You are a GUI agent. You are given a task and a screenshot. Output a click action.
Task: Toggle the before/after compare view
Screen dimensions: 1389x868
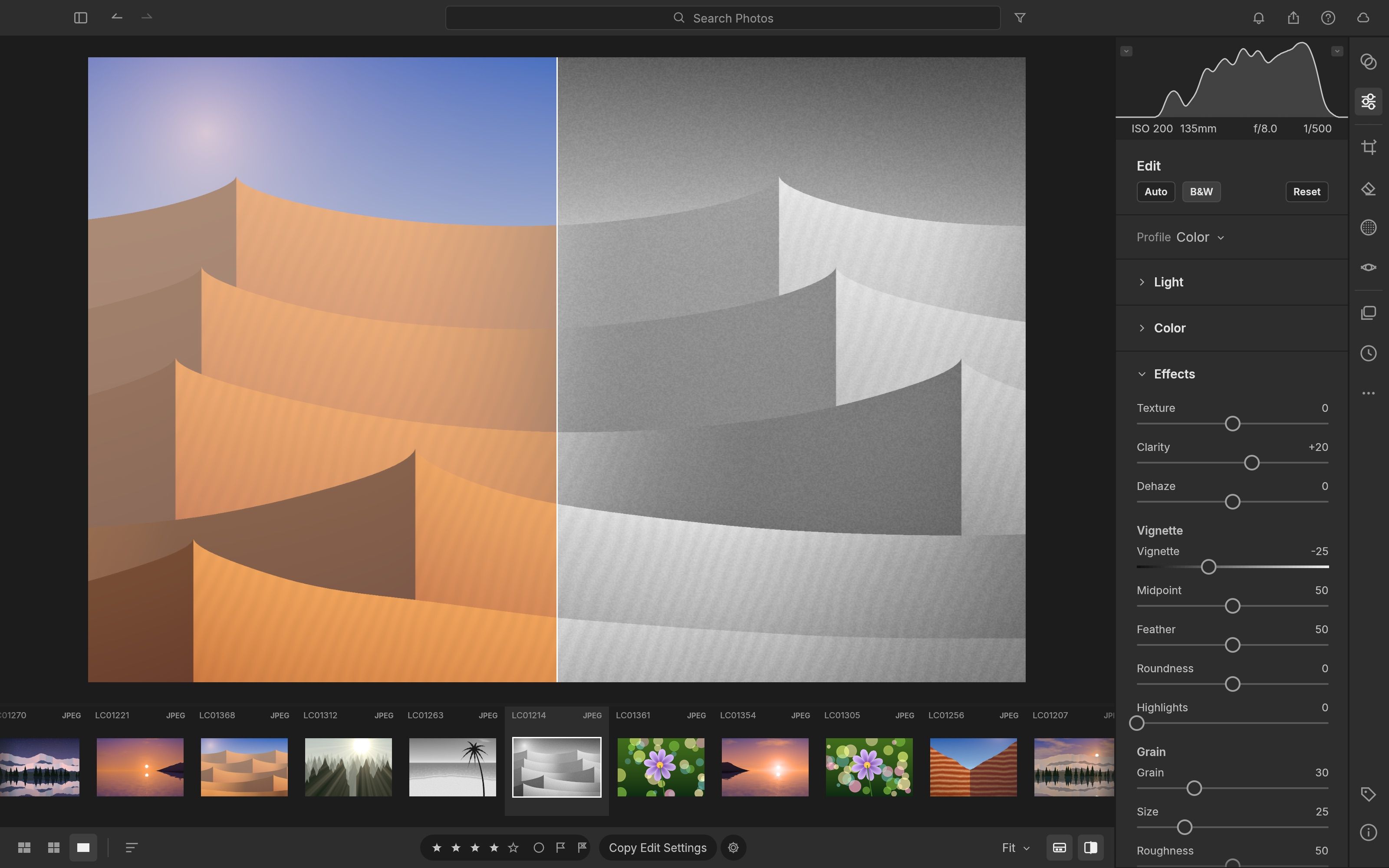[1090, 847]
